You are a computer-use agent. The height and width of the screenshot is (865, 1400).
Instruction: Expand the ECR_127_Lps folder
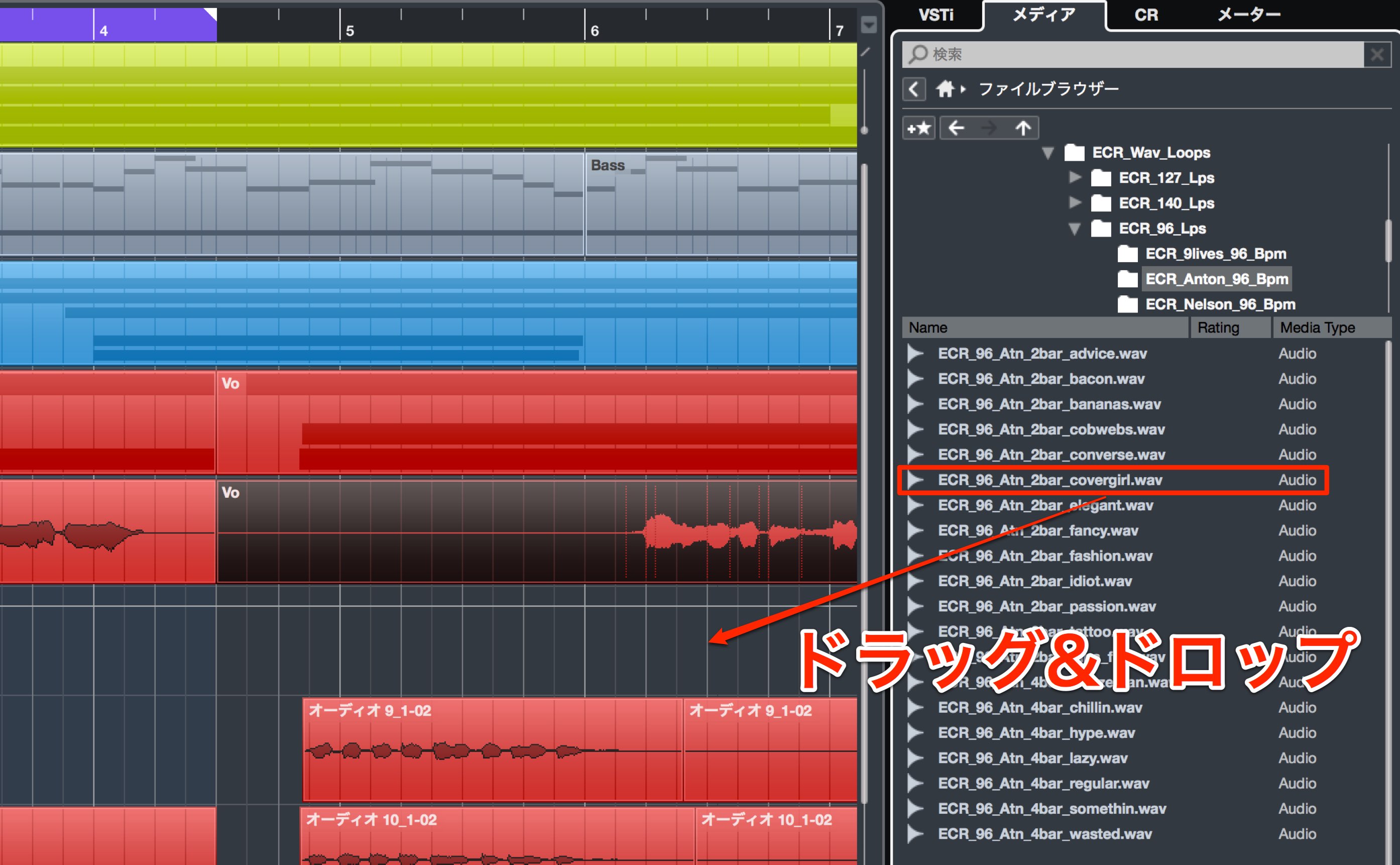[1075, 177]
